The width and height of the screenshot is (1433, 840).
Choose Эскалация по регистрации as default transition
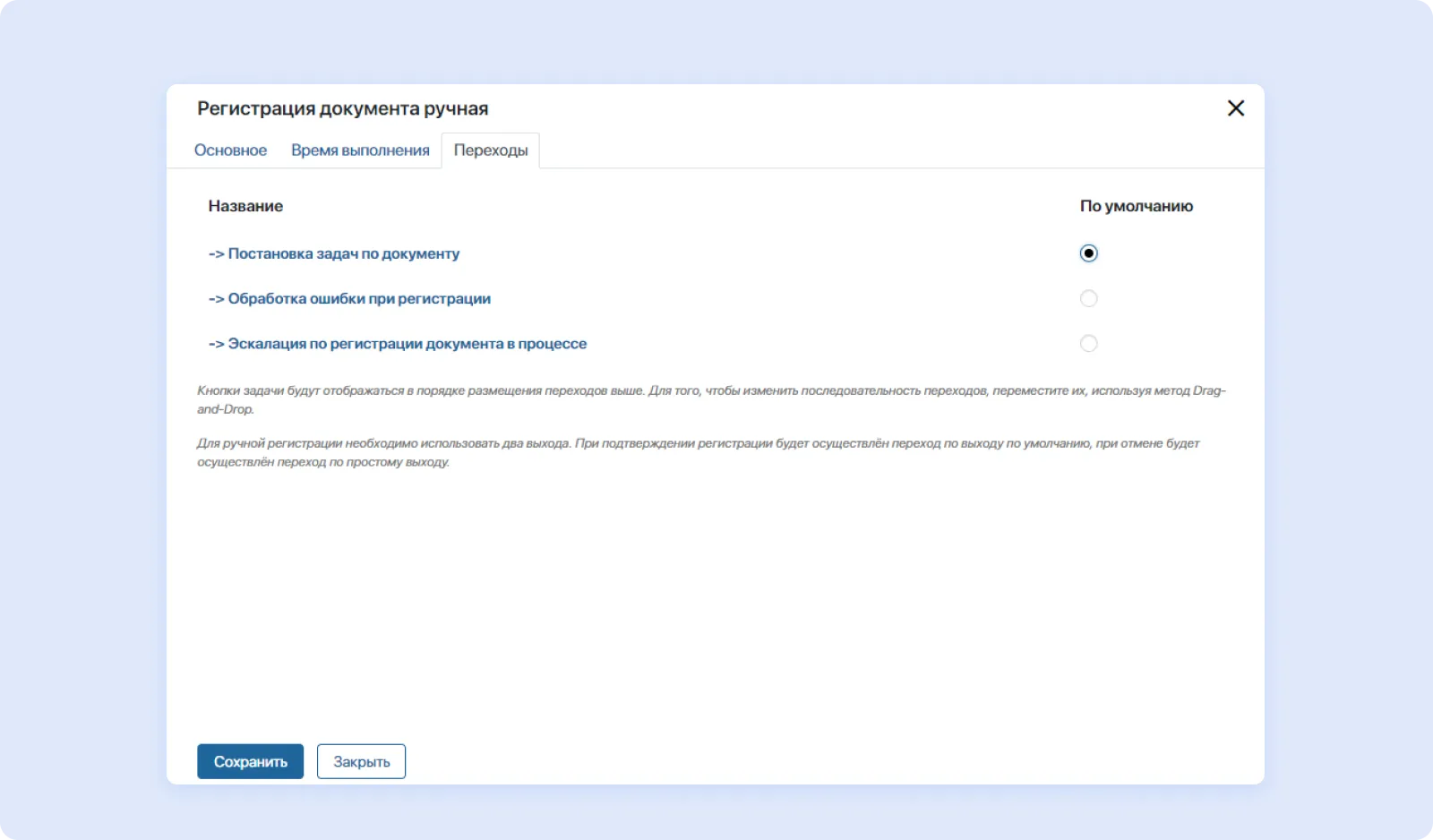[x=1088, y=343]
